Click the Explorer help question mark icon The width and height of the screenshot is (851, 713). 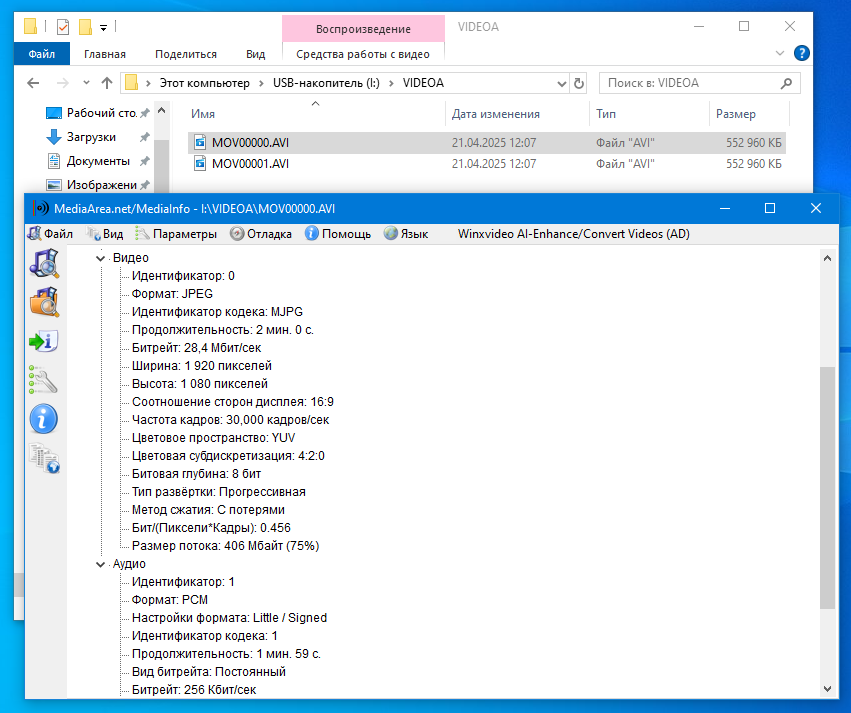801,53
